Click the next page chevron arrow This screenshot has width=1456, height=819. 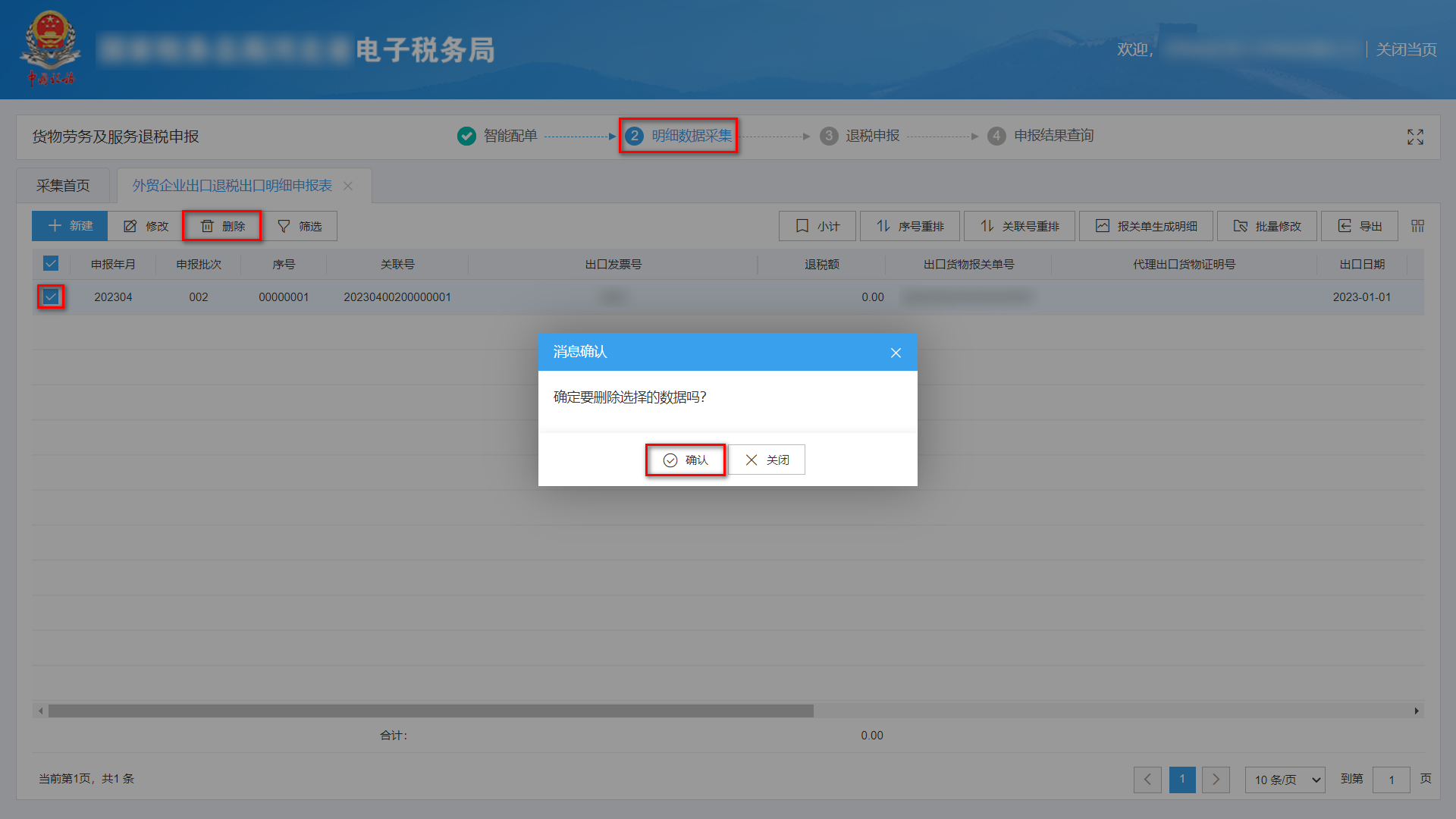point(1216,779)
